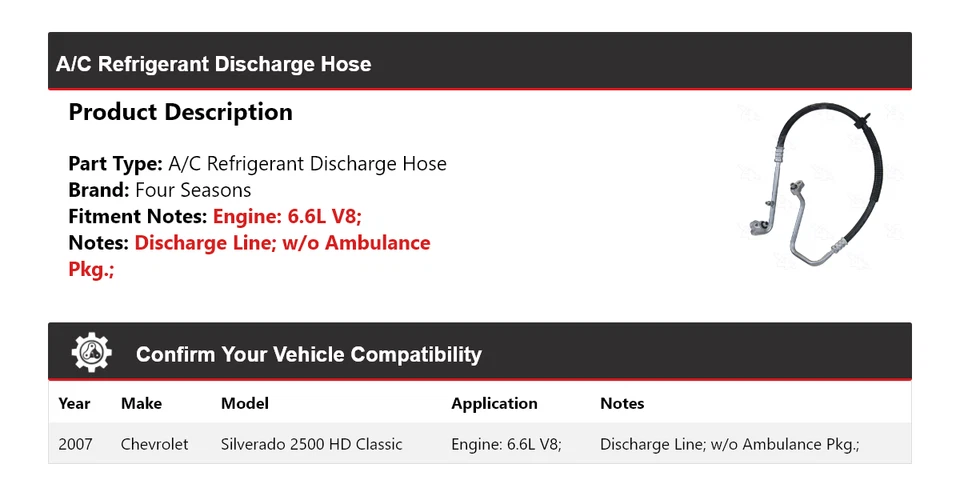Click the Year column header

coord(74,404)
